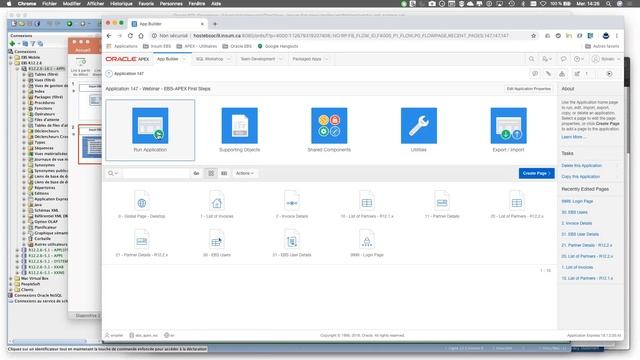This screenshot has height=360, width=640.
Task: Open page 30 - EBS Users icon
Action: coord(217,241)
